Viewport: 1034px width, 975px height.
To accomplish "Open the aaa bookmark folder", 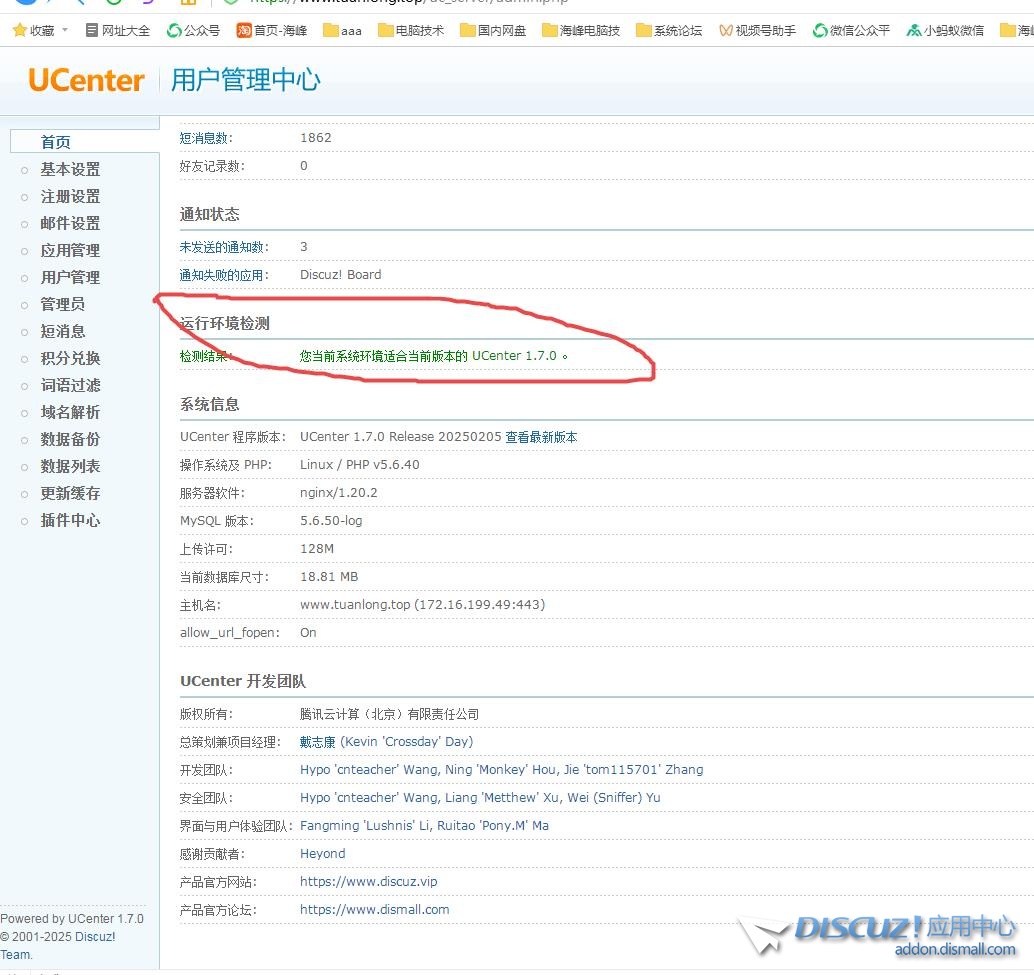I will (342, 30).
